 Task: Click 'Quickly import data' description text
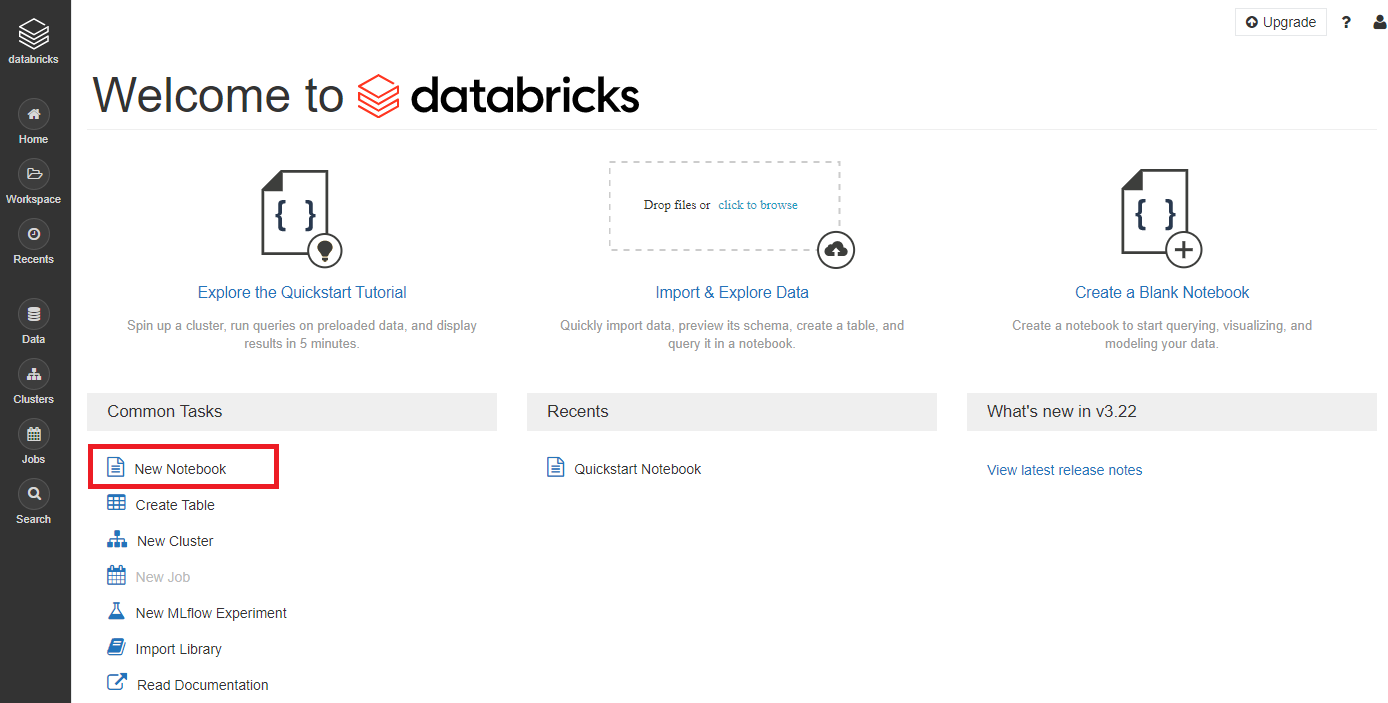732,334
